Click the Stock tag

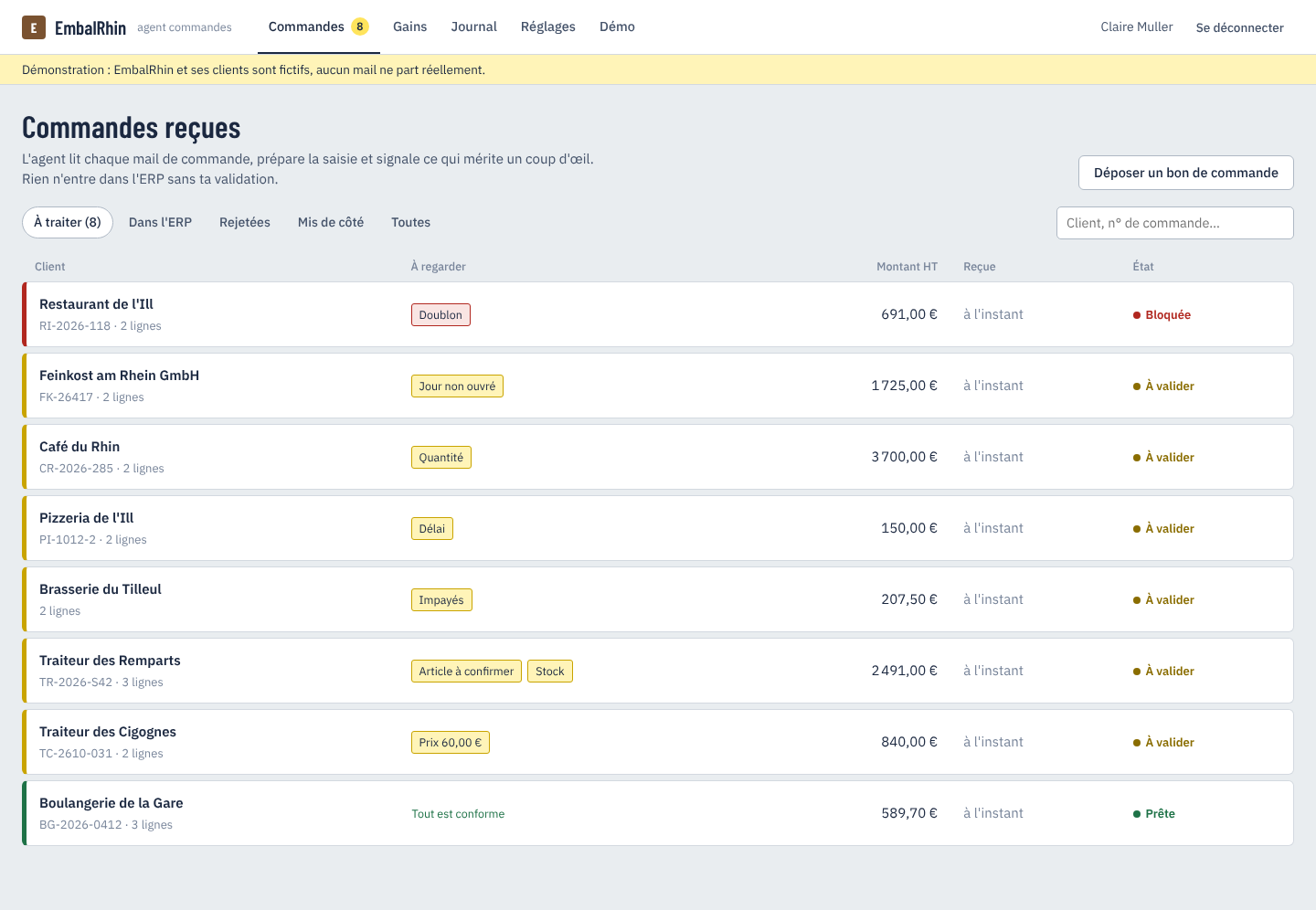(550, 672)
